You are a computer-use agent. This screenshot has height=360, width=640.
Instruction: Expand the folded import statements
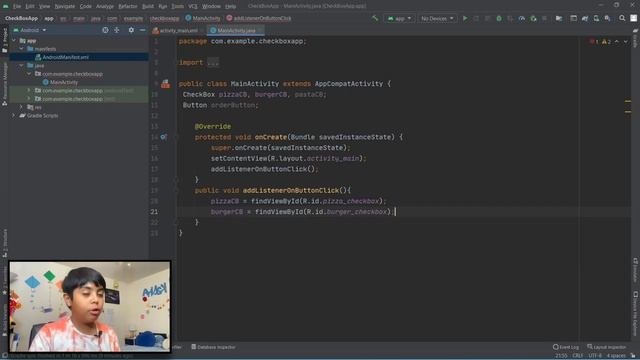tap(213, 62)
